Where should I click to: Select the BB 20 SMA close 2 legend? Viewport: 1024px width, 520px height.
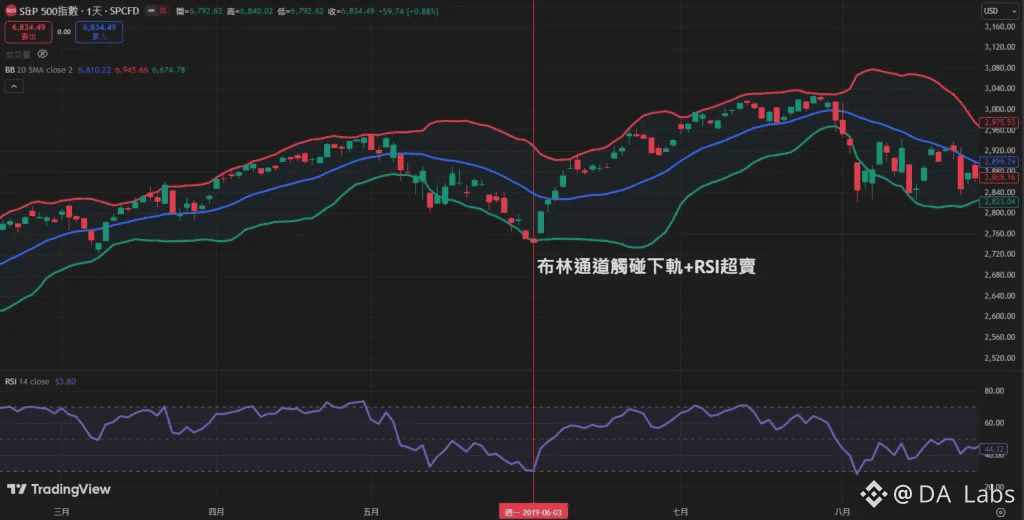click(x=39, y=70)
